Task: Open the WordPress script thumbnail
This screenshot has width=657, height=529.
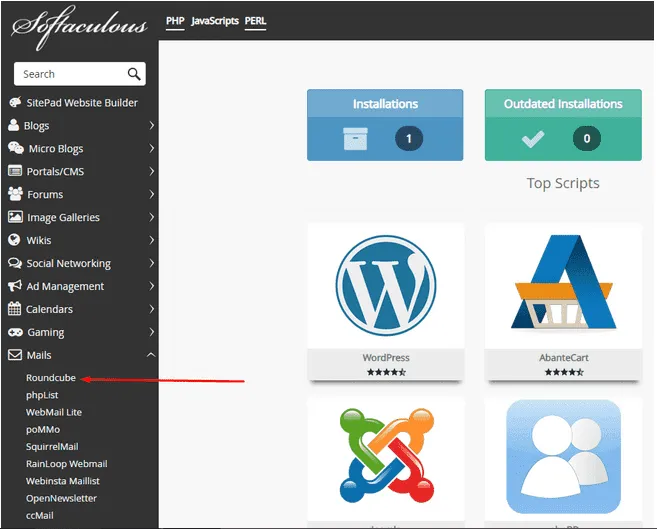Action: (x=385, y=285)
